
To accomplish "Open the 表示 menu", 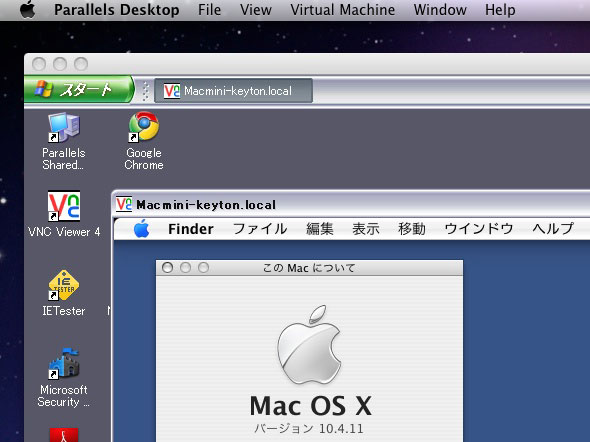I will (x=365, y=229).
